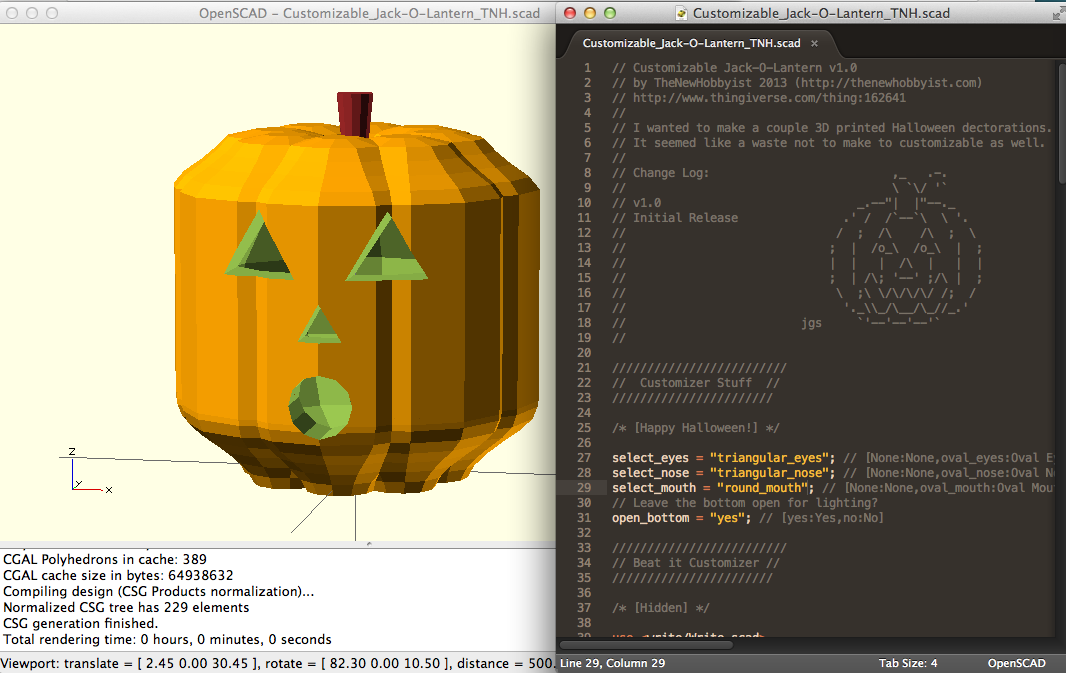Click the document icon in the editor title bar
Image resolution: width=1066 pixels, height=673 pixels.
(x=684, y=13)
